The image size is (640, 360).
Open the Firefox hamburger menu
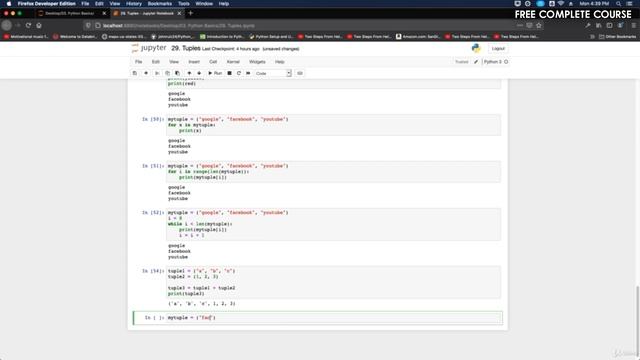(633, 25)
